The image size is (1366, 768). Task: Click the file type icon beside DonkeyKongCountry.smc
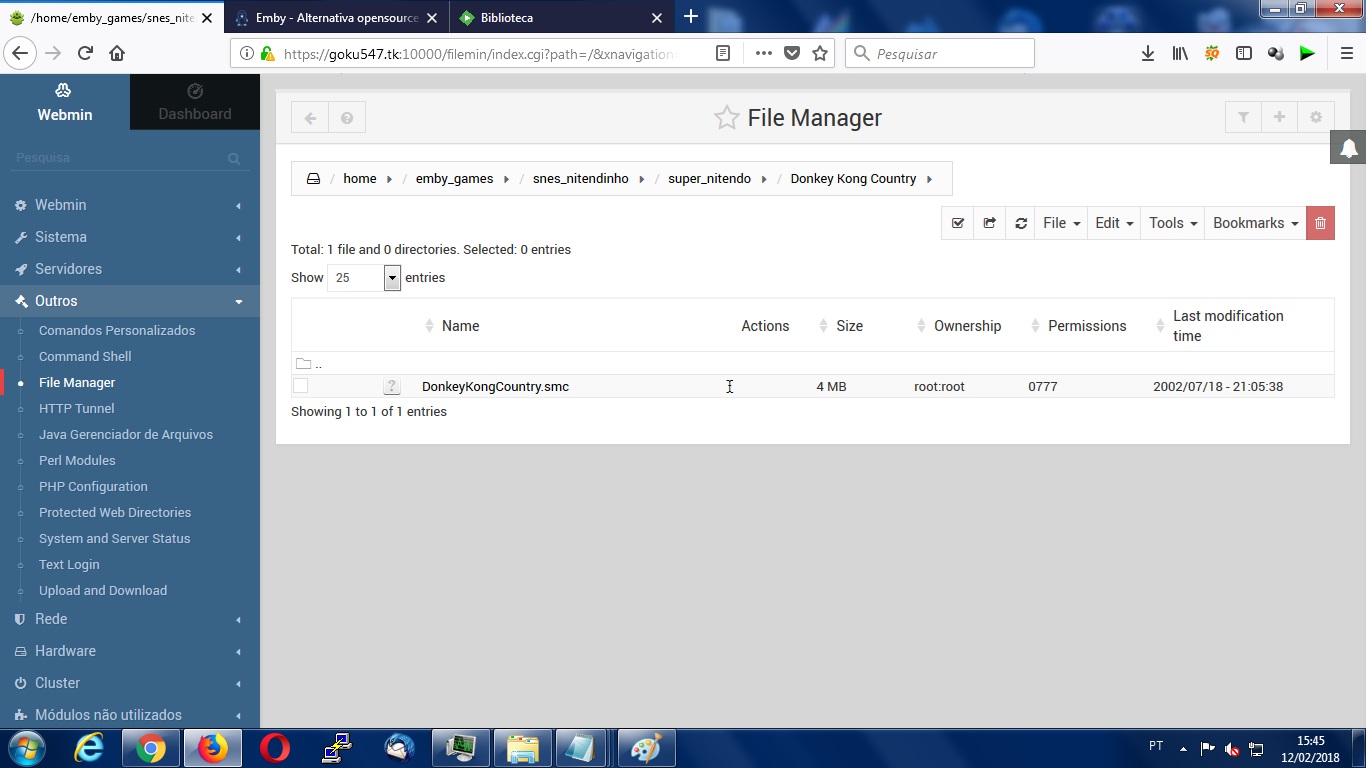coord(391,386)
